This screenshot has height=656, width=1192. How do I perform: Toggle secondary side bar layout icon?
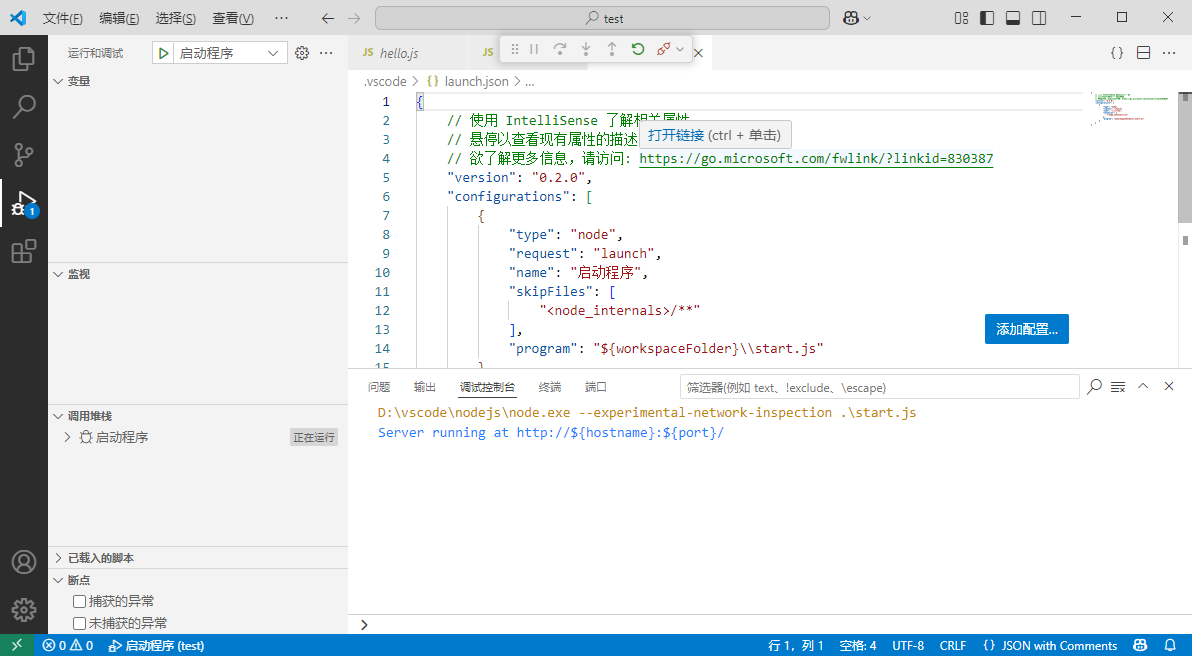(1038, 18)
